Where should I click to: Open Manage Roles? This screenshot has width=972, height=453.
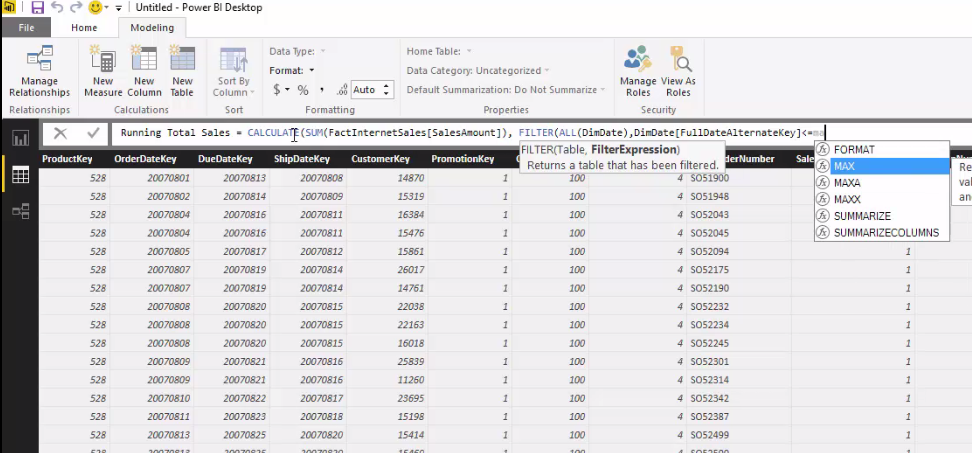638,71
